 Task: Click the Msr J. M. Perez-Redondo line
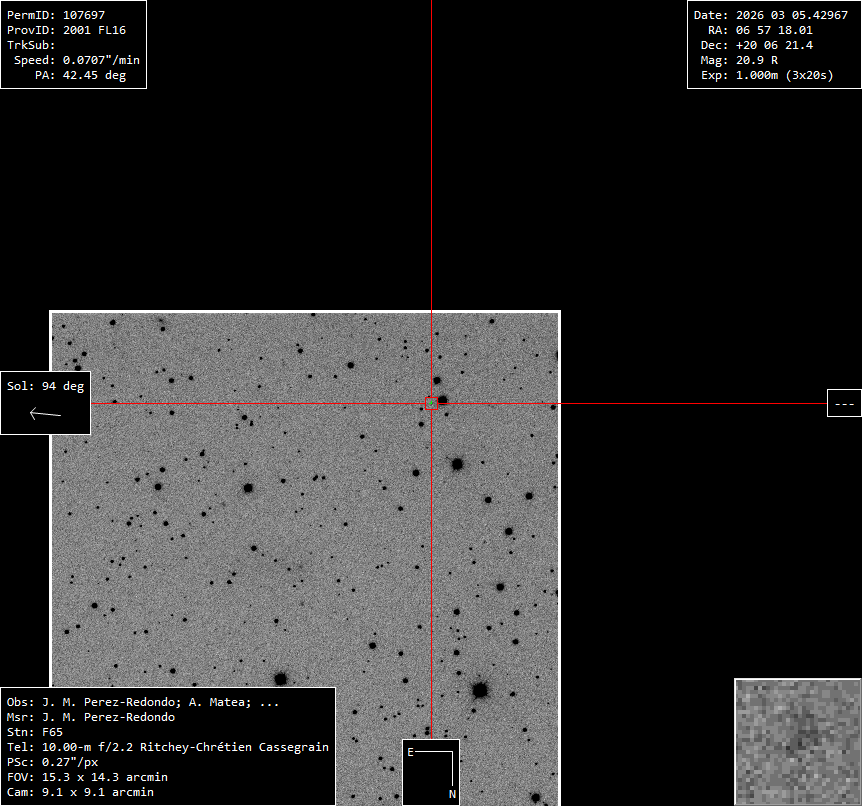[108, 717]
